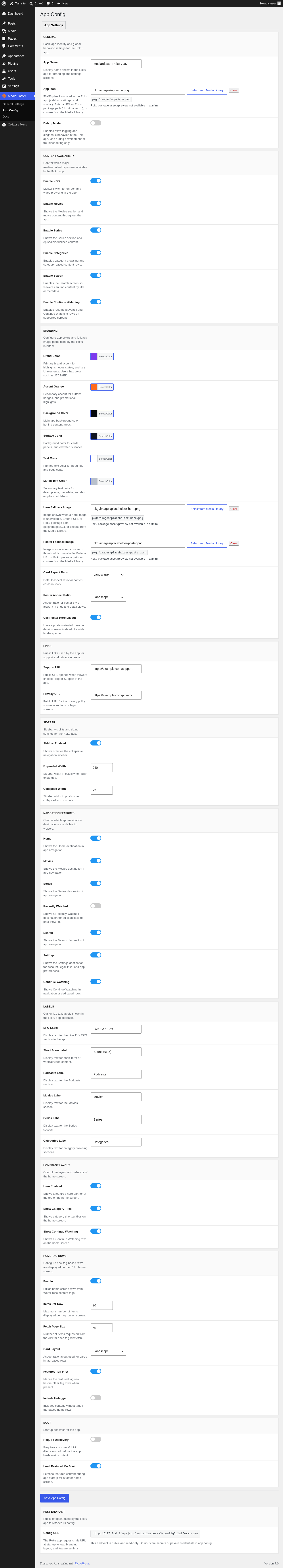283x1568 pixels.
Task: Click the Posts pin icon
Action: pyautogui.click(x=4, y=24)
